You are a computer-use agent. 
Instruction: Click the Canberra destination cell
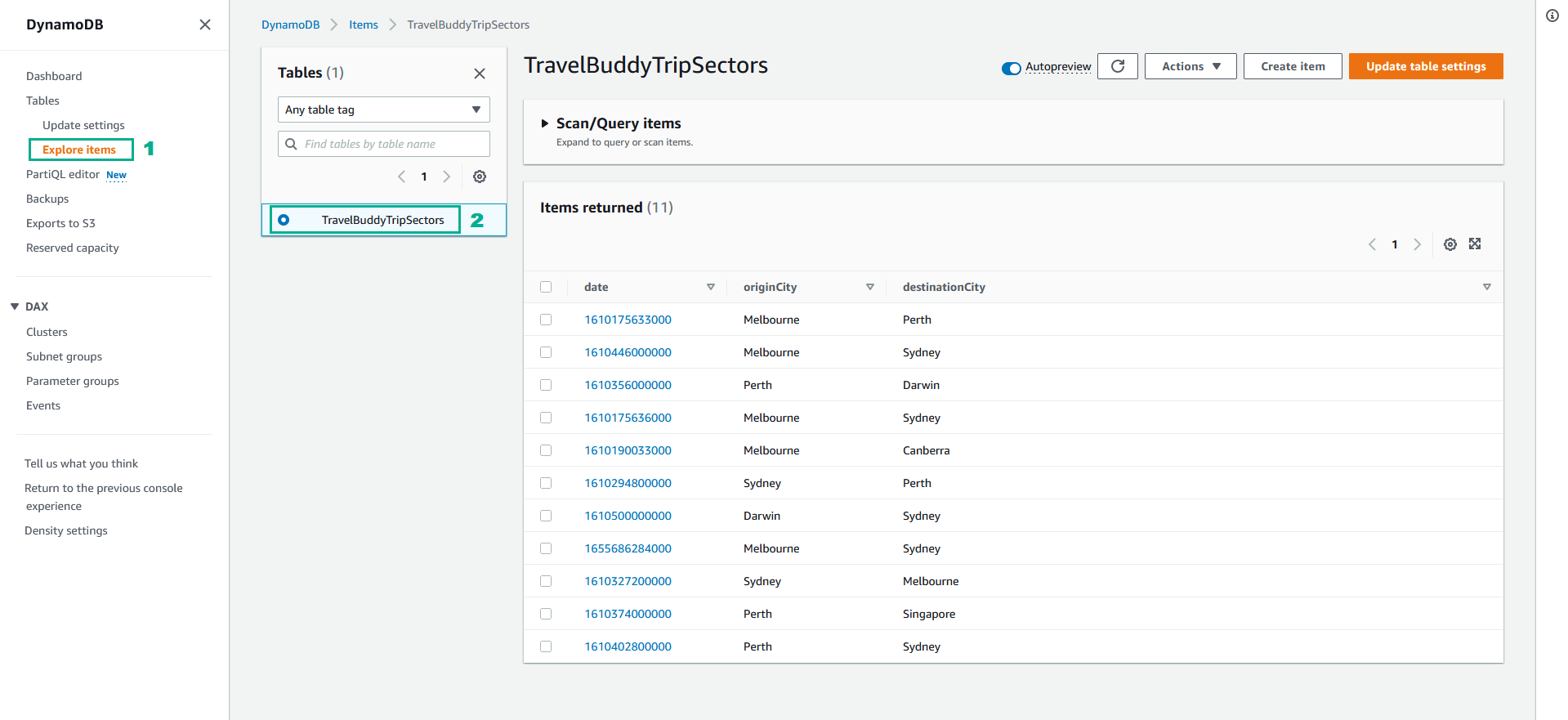pyautogui.click(x=926, y=450)
